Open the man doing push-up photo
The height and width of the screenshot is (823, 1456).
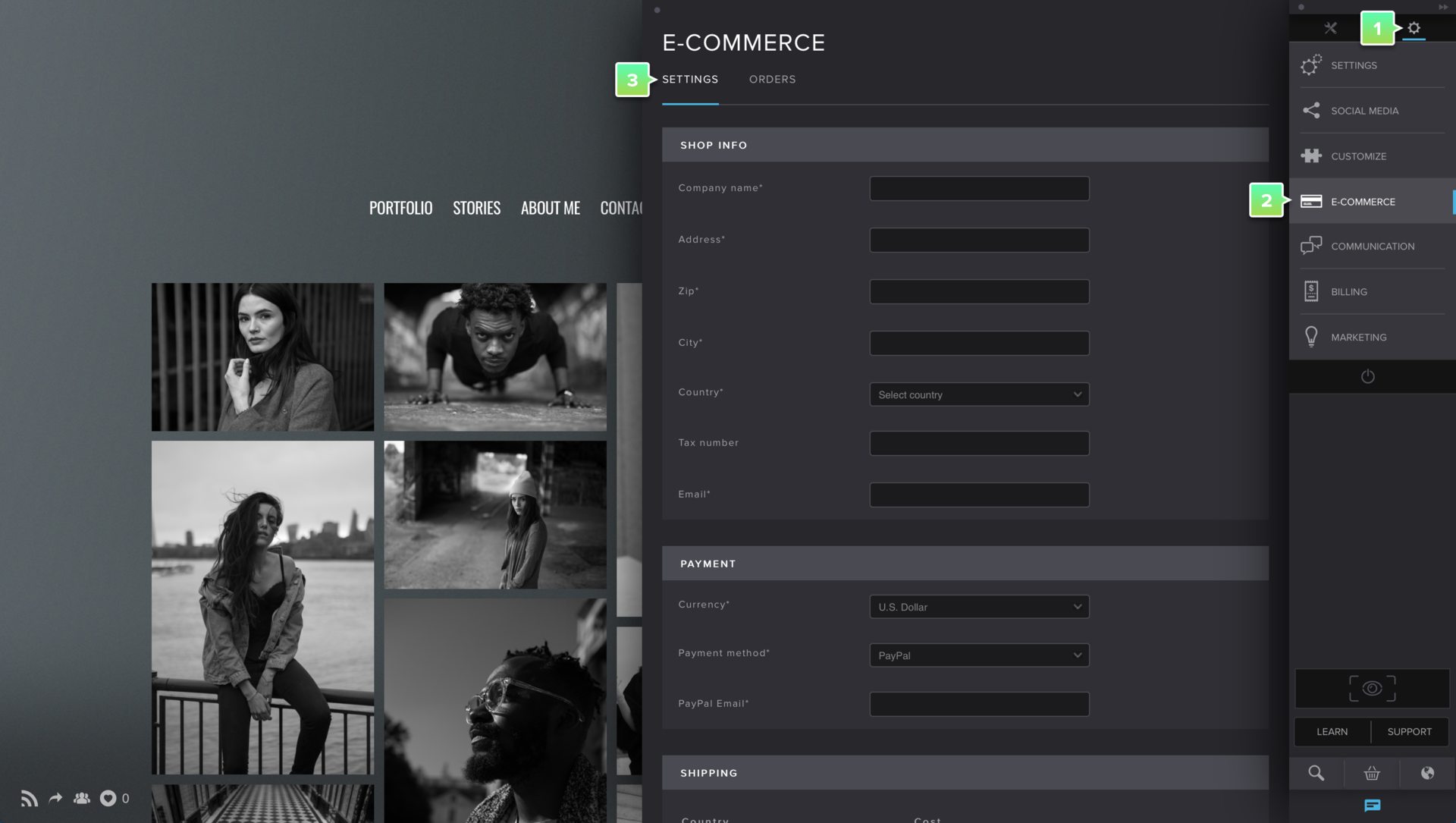pos(495,357)
